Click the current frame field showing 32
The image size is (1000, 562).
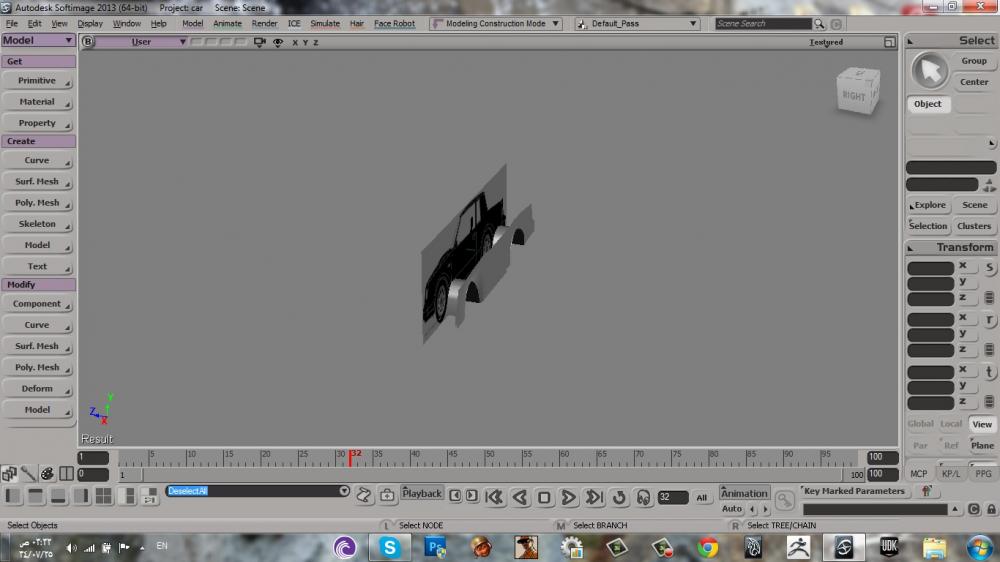point(673,497)
